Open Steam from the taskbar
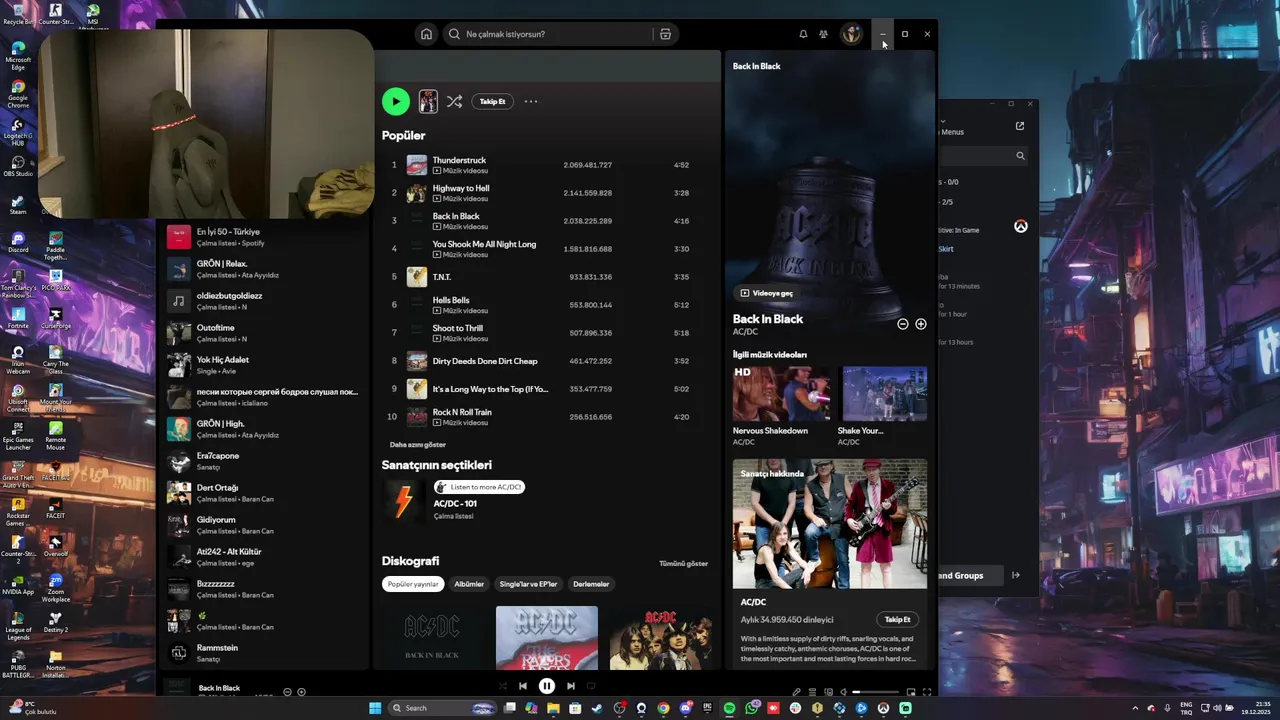This screenshot has height=720, width=1280. tap(597, 708)
